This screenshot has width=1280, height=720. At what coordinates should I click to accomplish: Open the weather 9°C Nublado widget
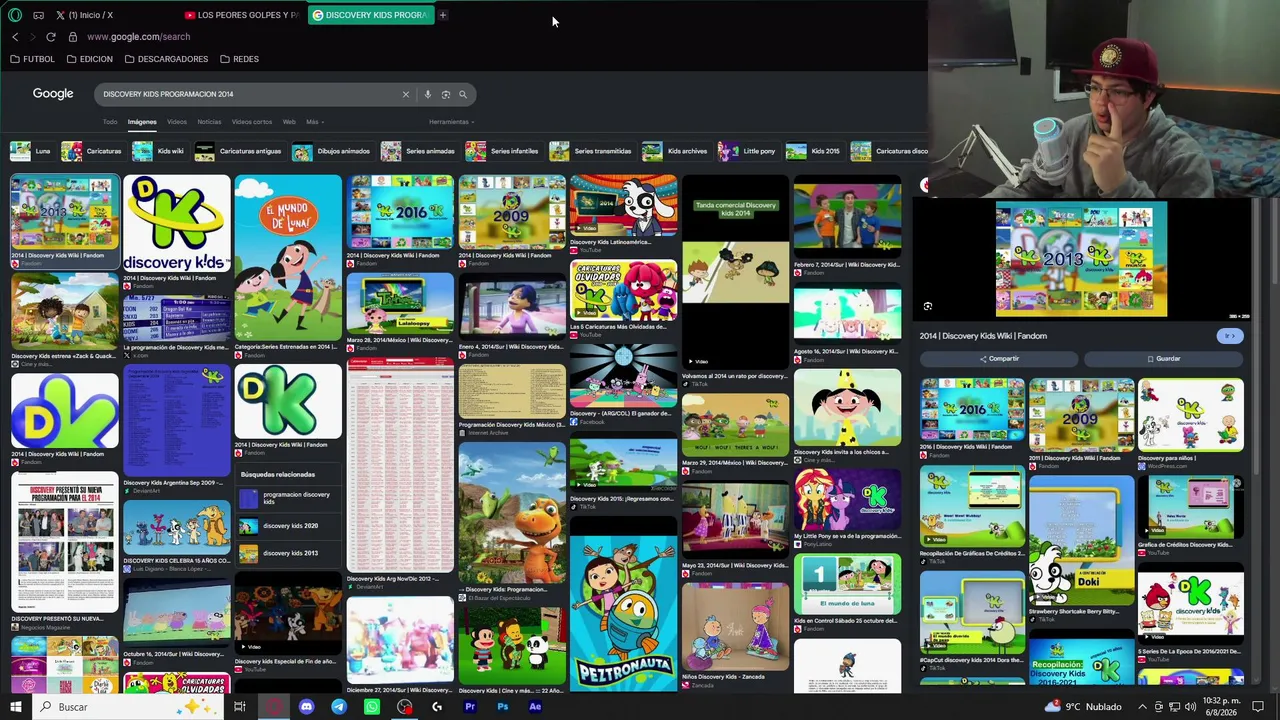tap(1081, 707)
